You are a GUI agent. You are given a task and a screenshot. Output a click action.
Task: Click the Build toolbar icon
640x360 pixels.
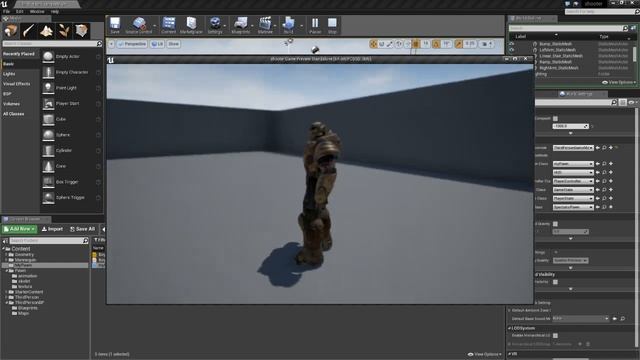click(288, 25)
